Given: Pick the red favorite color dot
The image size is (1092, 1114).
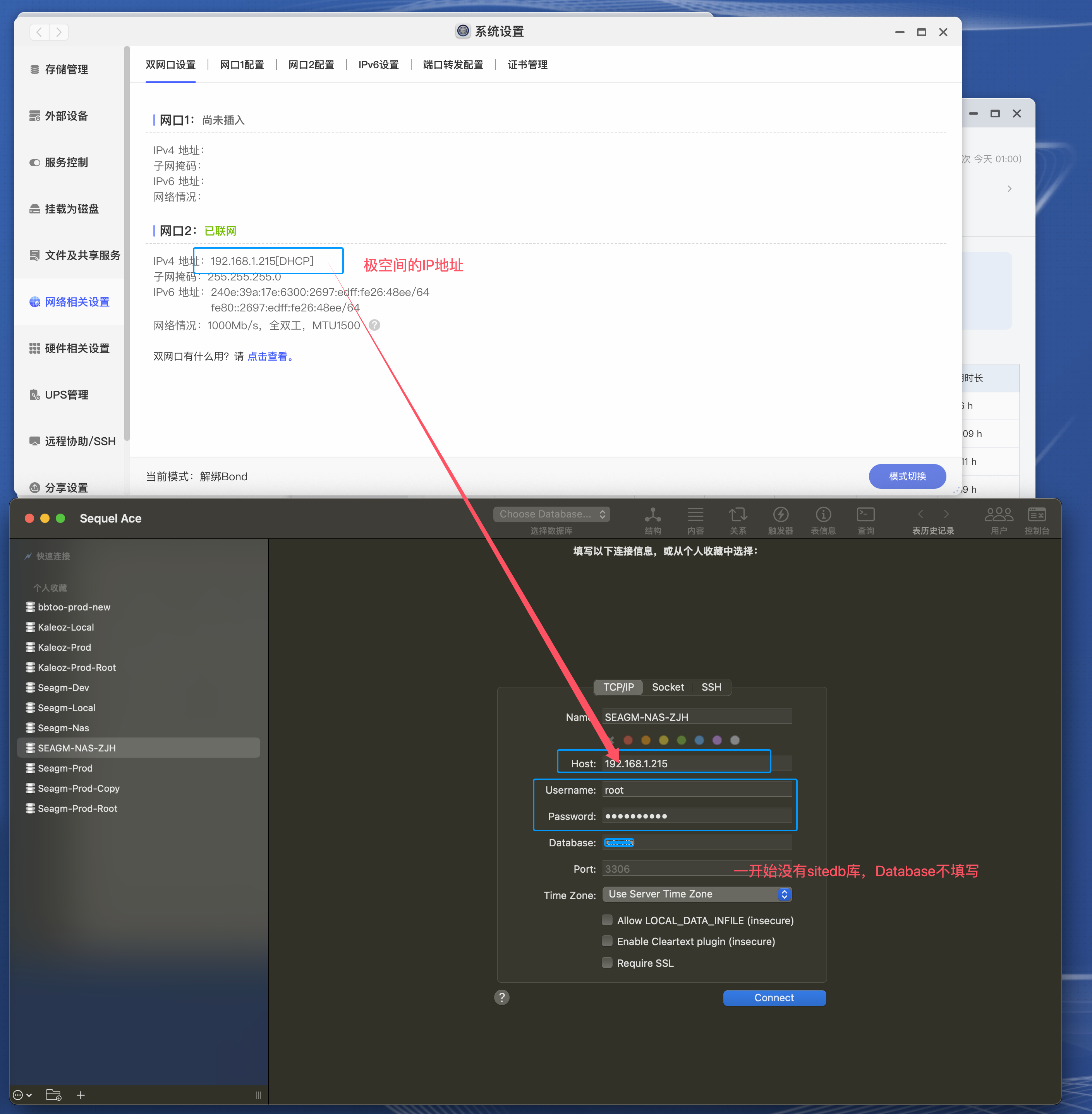Looking at the screenshot, I should [x=628, y=740].
